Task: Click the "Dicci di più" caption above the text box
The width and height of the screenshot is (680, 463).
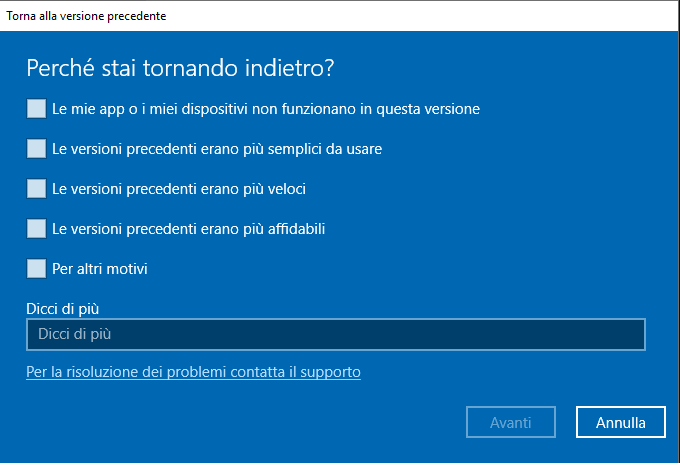Action: coord(62,308)
